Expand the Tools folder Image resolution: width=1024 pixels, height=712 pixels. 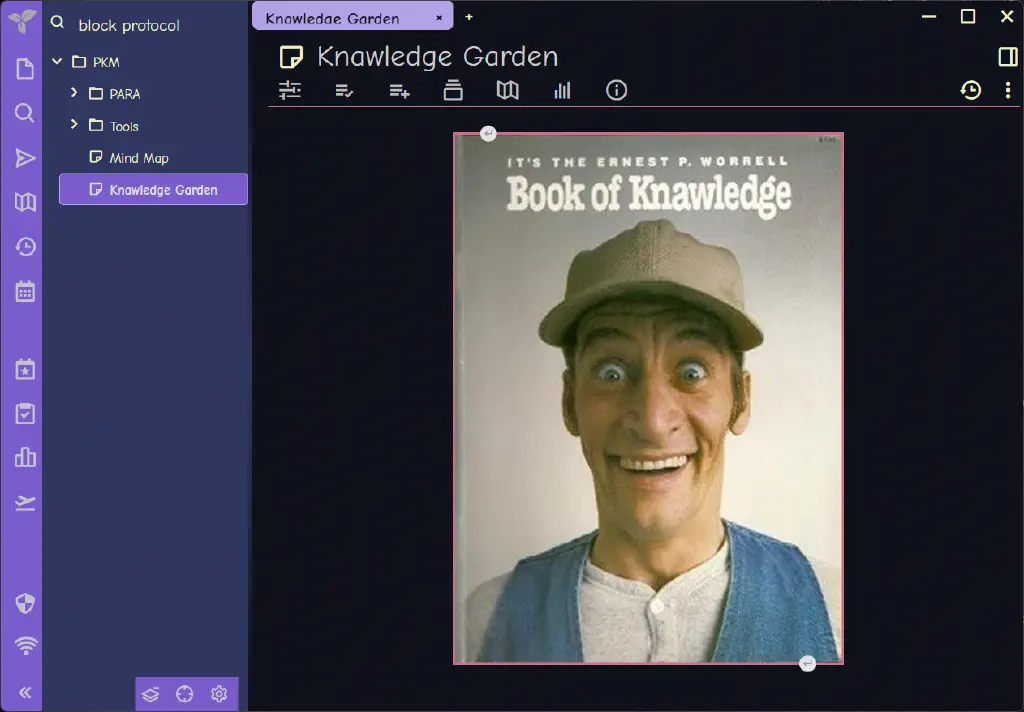coord(74,124)
